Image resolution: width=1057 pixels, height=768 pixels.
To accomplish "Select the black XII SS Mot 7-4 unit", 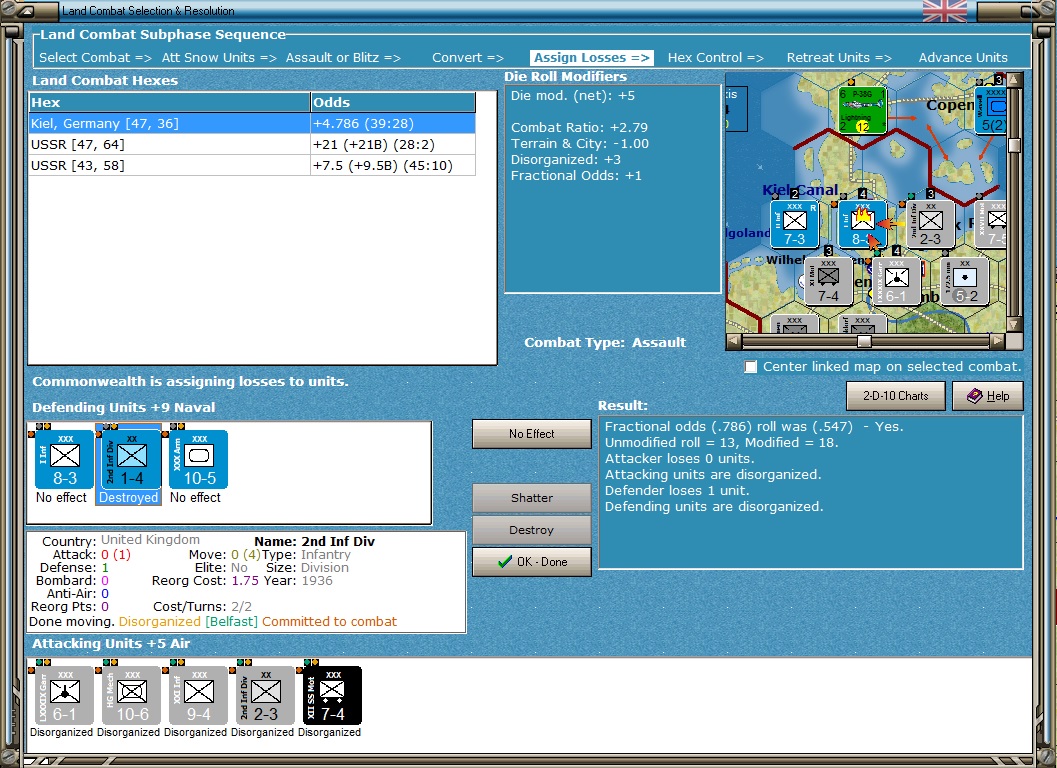I will [332, 695].
